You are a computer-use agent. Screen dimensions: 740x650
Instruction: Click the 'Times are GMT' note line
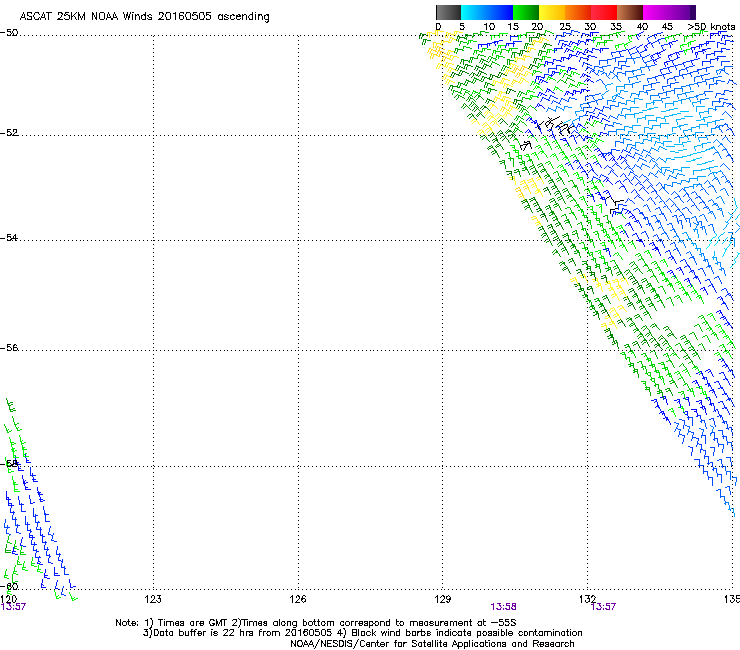point(316,623)
